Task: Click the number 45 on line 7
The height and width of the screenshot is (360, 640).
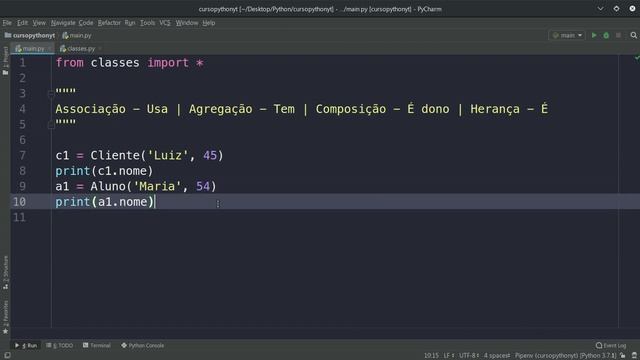Action: 210,156
